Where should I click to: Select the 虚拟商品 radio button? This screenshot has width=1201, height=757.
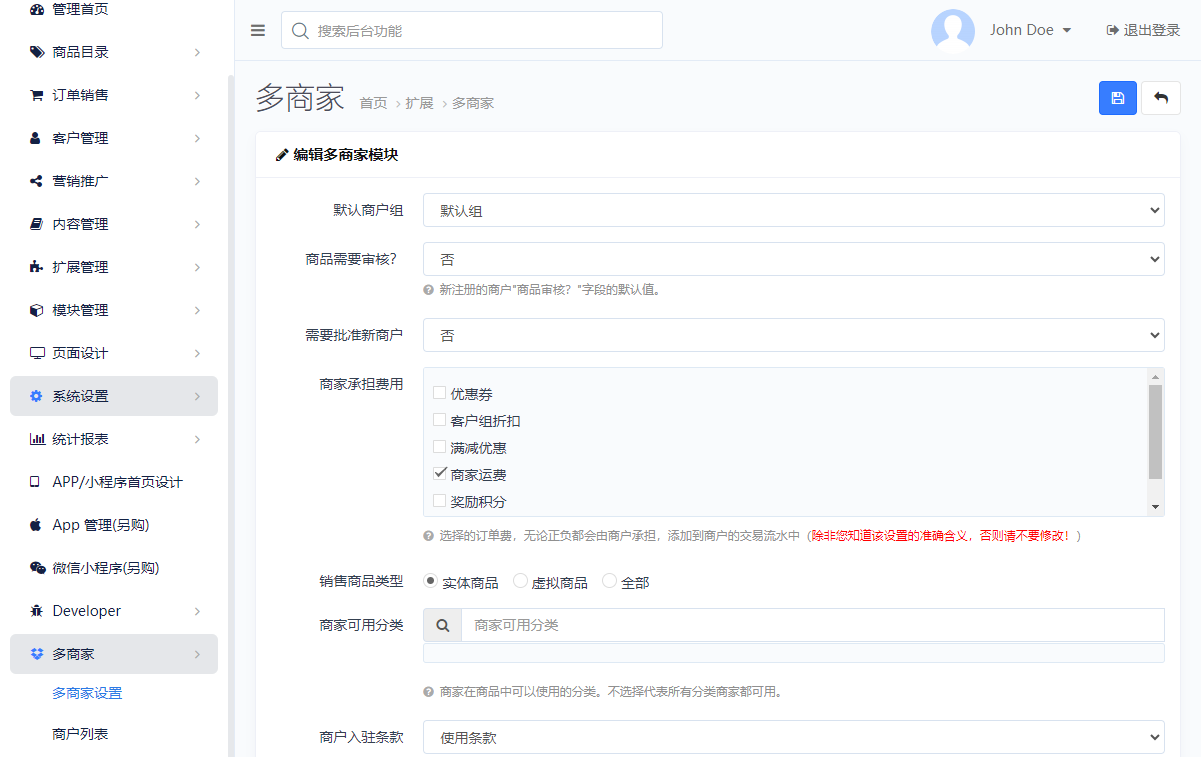[x=520, y=581]
